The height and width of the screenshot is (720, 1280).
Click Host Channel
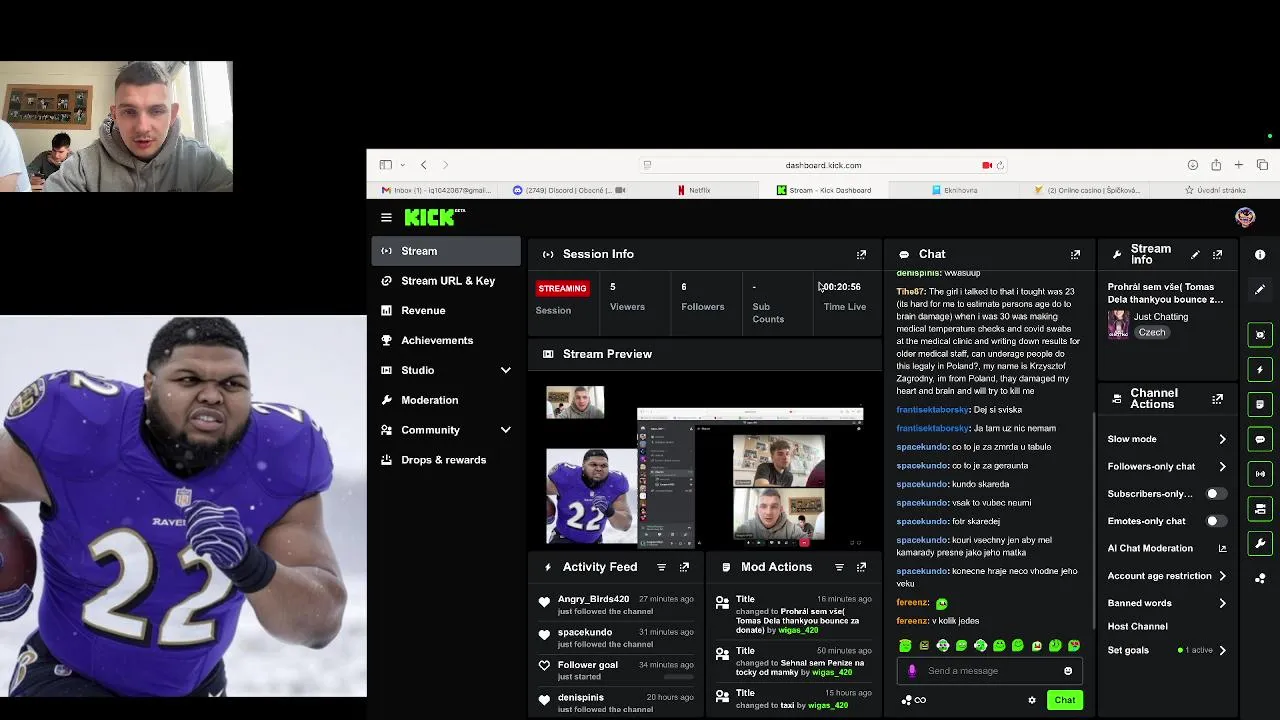(1137, 627)
